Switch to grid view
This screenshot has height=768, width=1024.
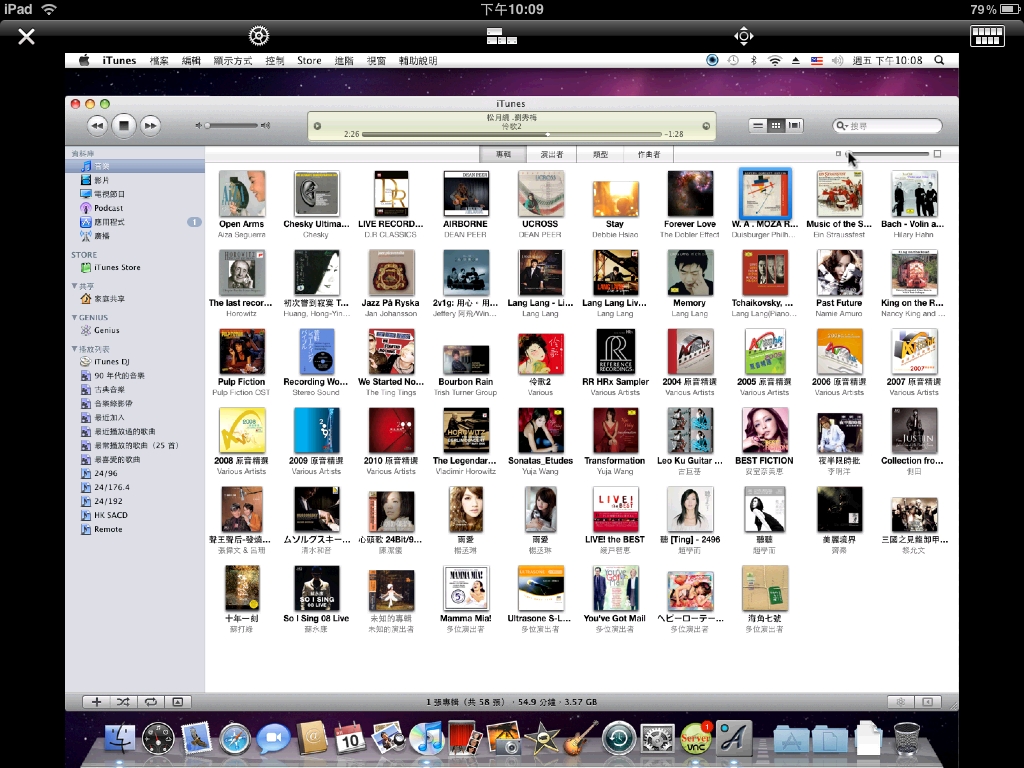coord(775,125)
